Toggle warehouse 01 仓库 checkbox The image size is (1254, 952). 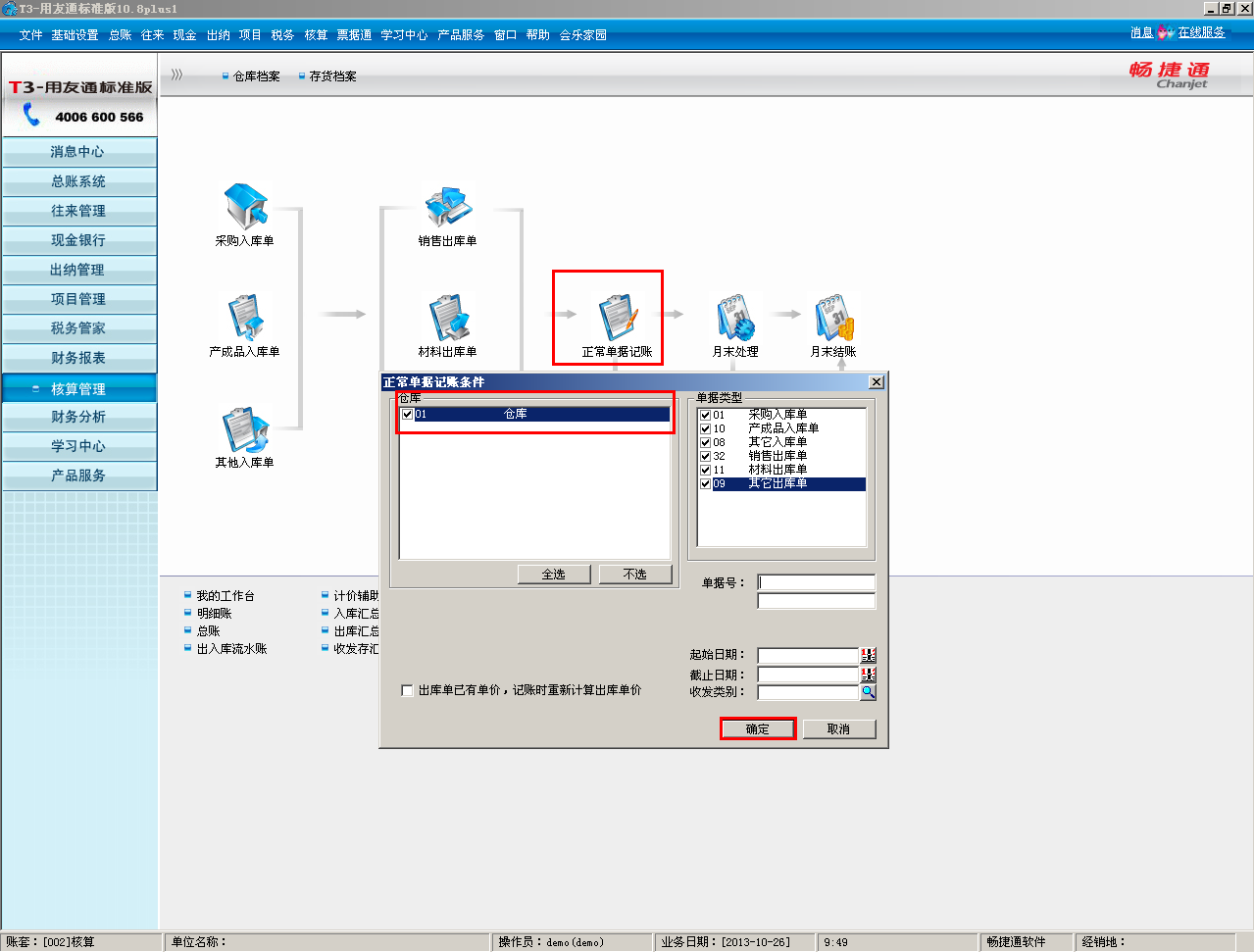tap(408, 414)
